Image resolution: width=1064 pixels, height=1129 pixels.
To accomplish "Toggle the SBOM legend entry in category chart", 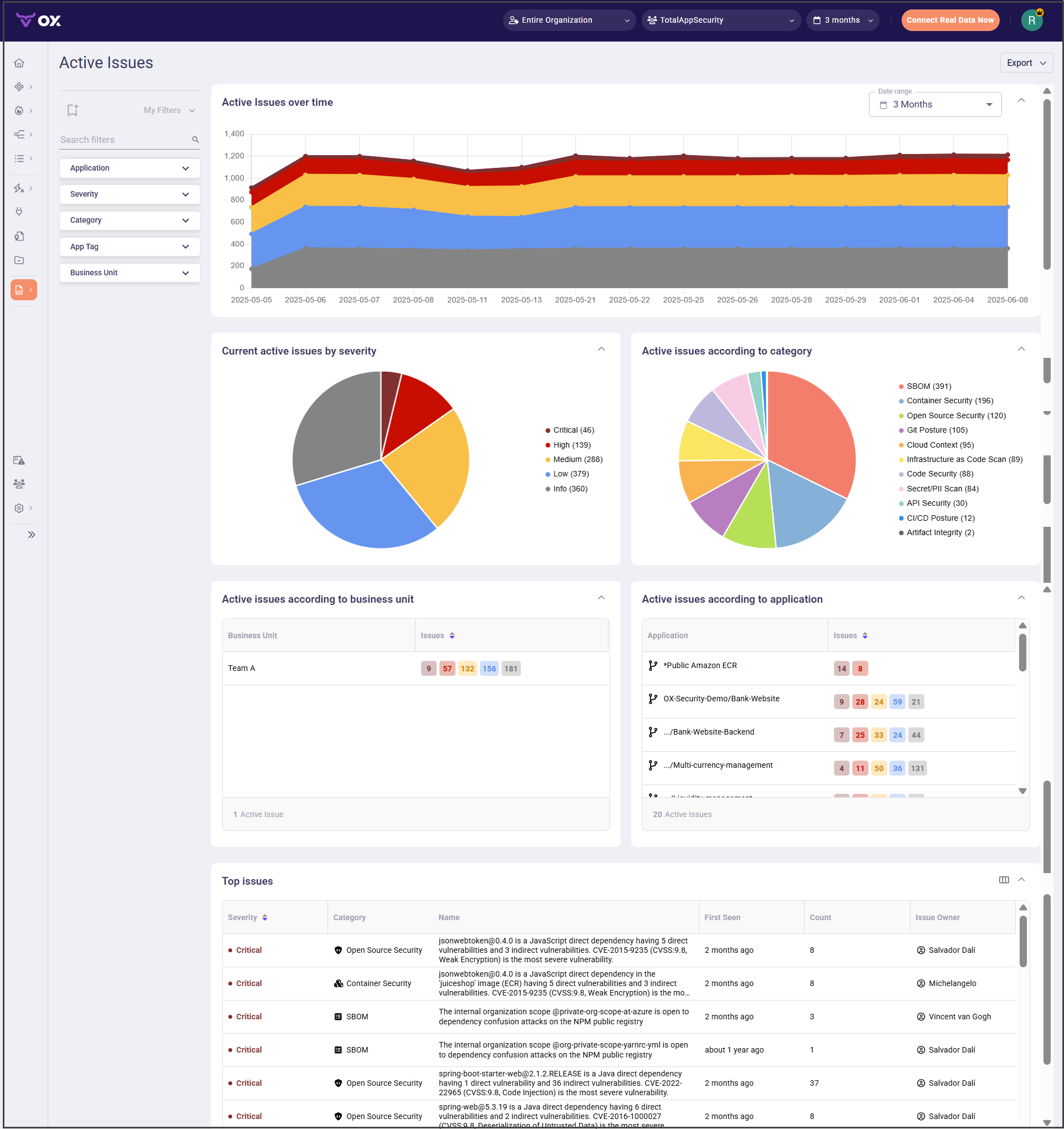I will pyautogui.click(x=928, y=386).
